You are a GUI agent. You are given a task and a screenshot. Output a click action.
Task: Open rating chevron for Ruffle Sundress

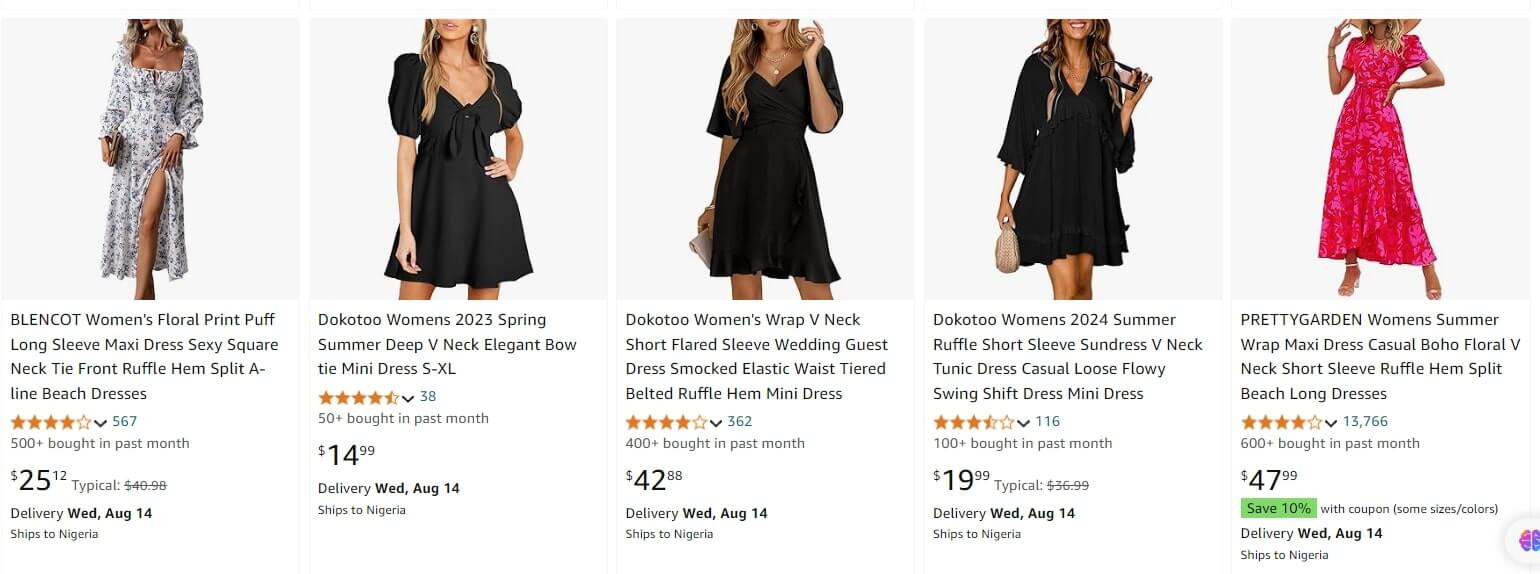tap(1022, 423)
